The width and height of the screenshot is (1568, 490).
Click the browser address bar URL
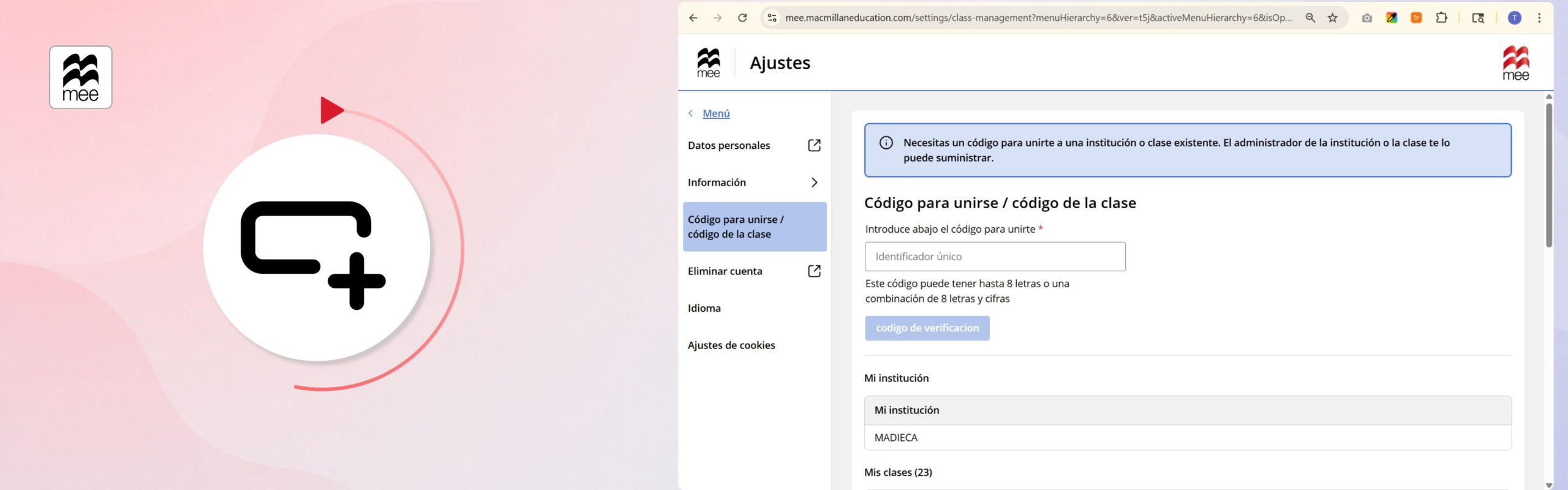point(1038,18)
